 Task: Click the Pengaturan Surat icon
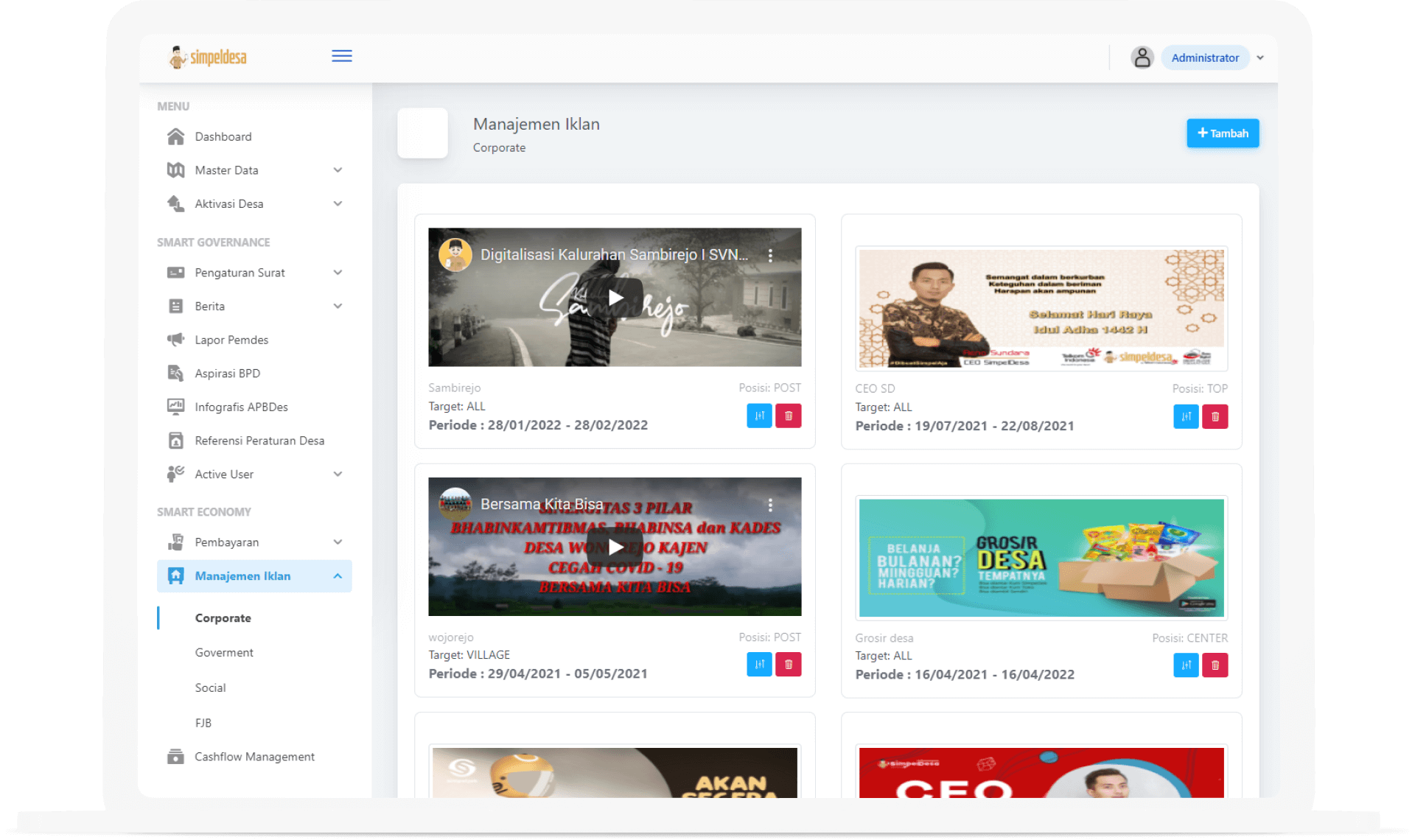175,273
